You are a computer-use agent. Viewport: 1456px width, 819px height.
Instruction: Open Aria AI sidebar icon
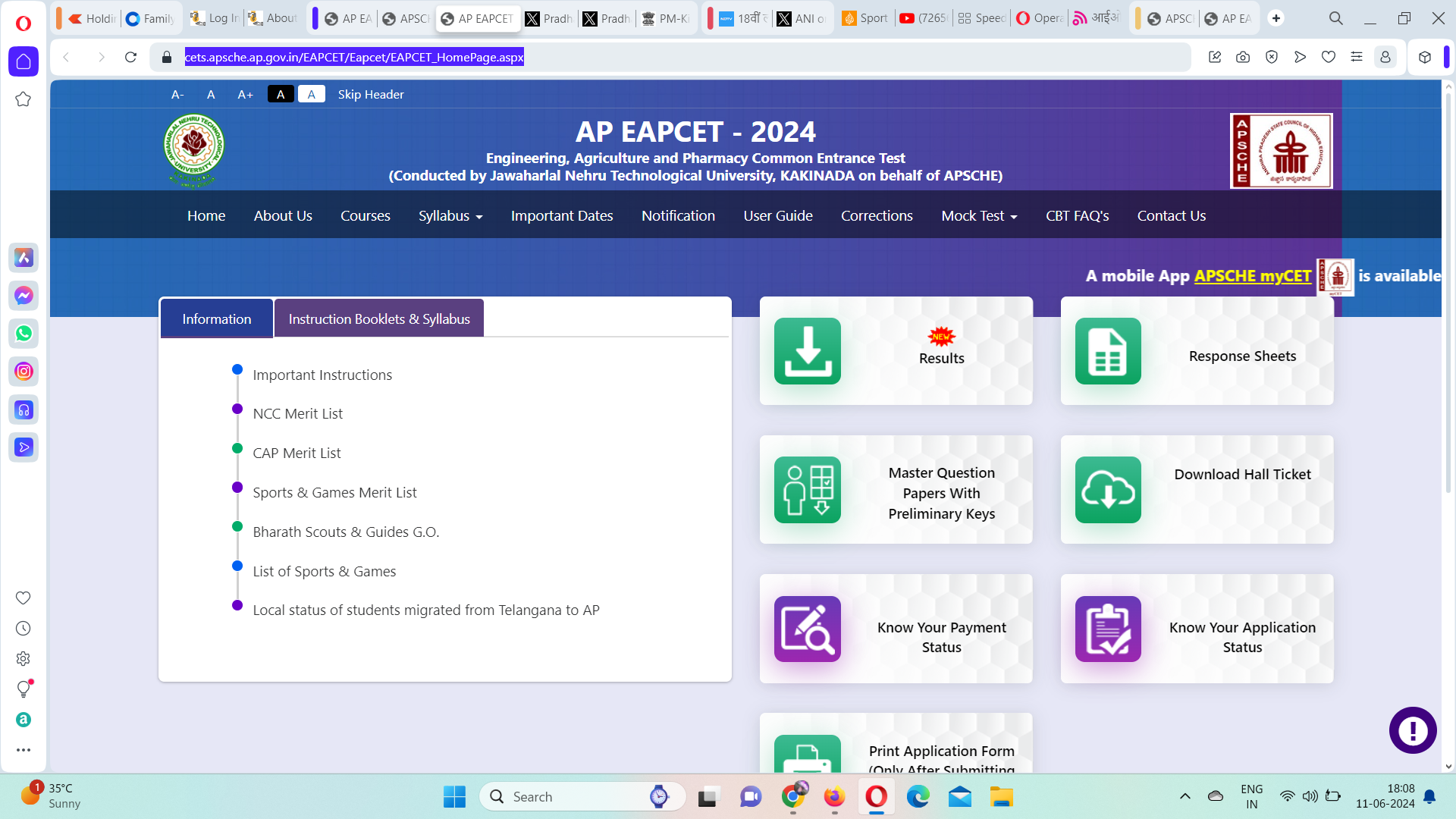coord(24,258)
